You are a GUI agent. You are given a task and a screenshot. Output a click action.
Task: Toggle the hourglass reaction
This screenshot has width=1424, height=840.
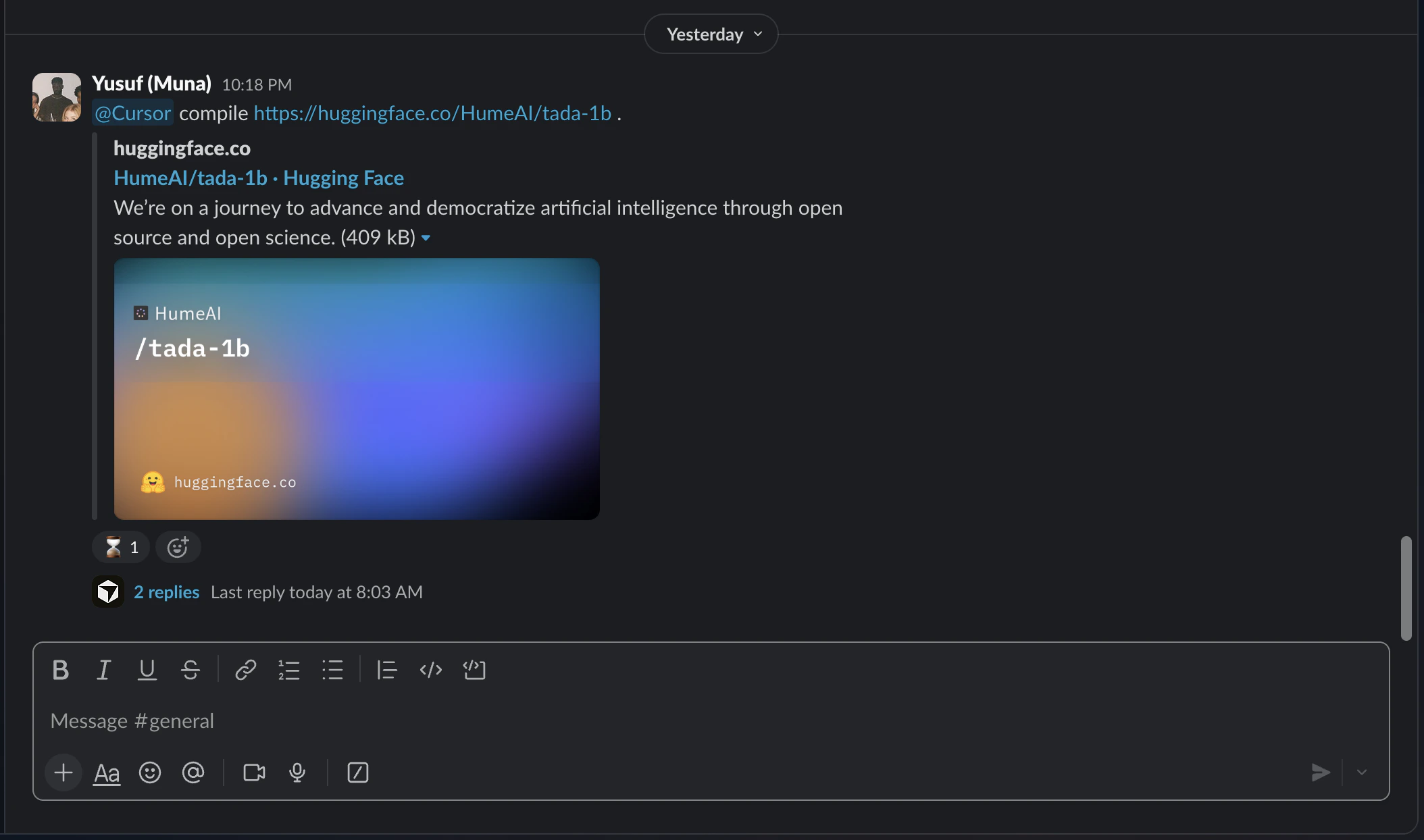(x=121, y=547)
